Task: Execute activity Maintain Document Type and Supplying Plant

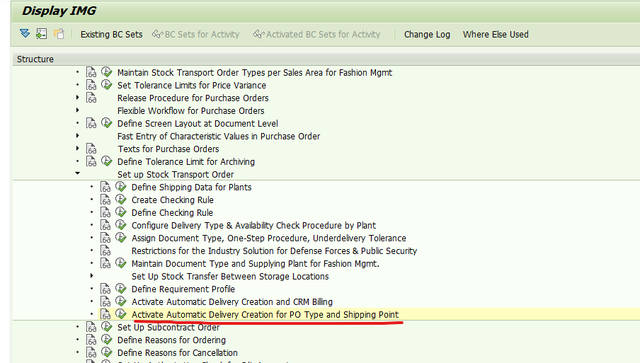Action: point(121,263)
